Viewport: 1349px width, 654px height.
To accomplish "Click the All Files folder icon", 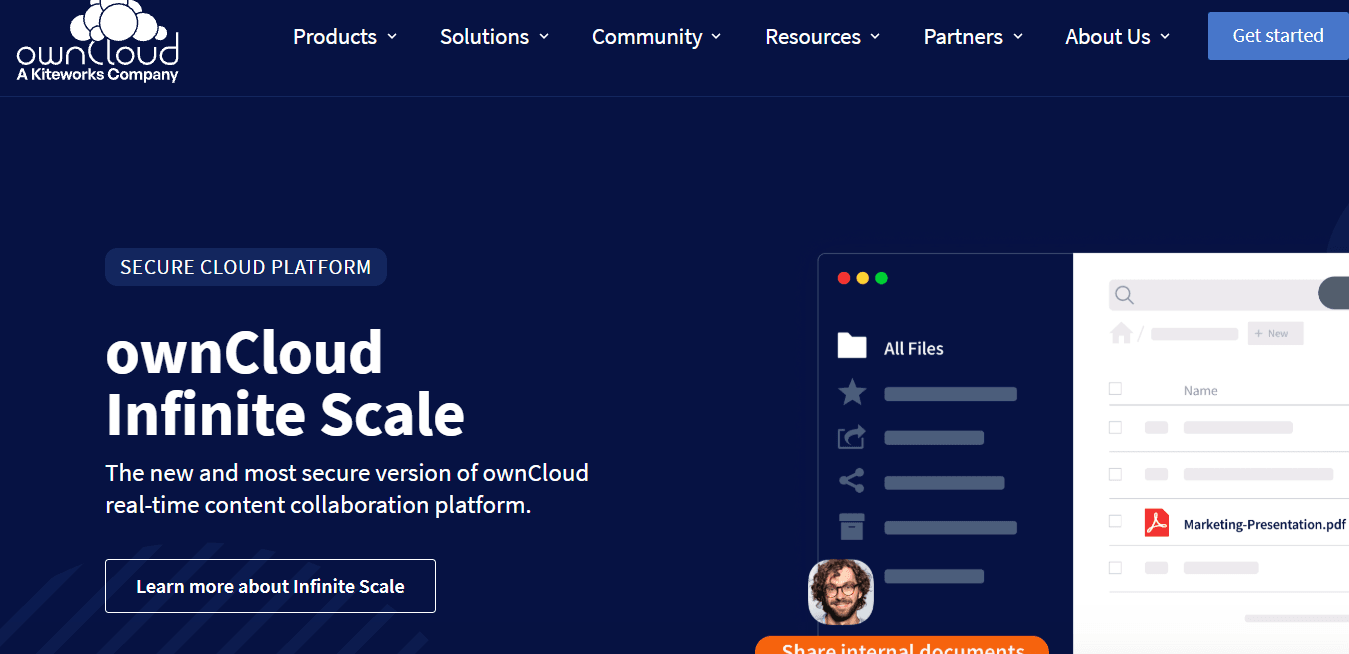I will [852, 346].
